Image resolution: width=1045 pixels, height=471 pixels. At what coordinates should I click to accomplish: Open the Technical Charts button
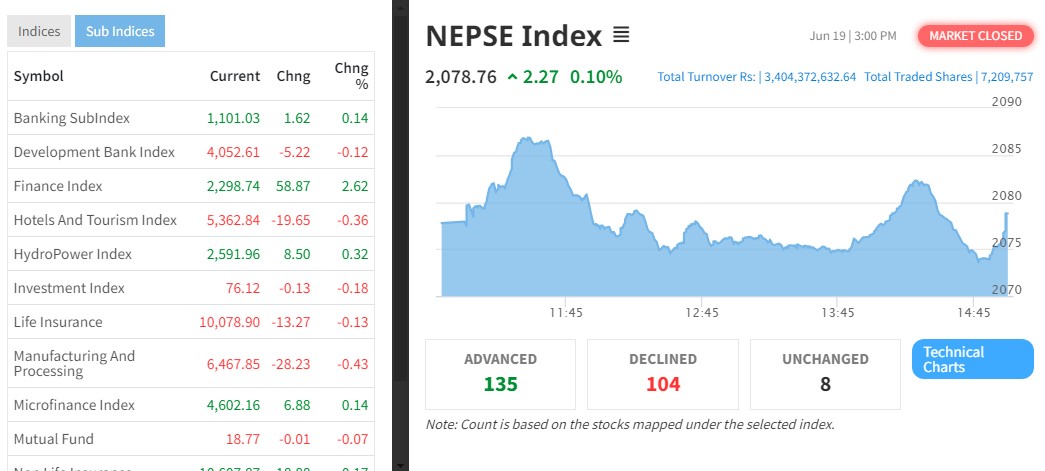point(972,360)
